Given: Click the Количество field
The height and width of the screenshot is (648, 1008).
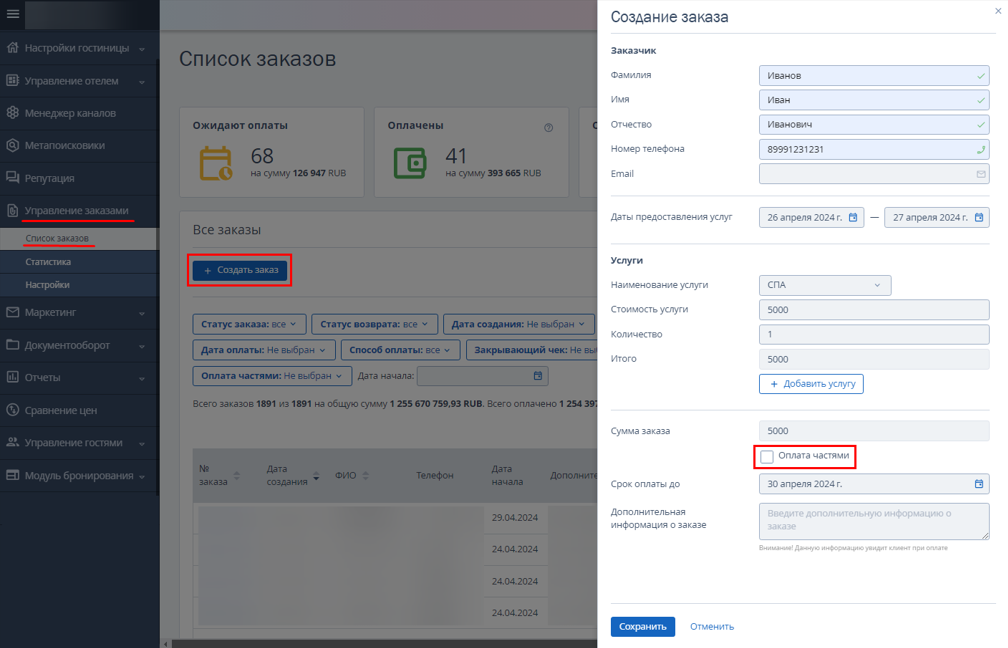Looking at the screenshot, I should pyautogui.click(x=874, y=334).
